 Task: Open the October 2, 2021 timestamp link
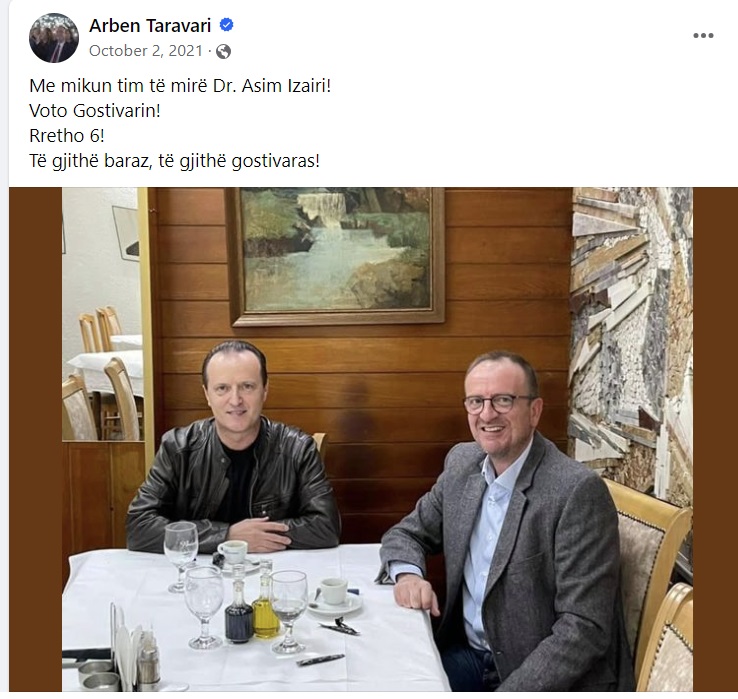click(x=146, y=51)
